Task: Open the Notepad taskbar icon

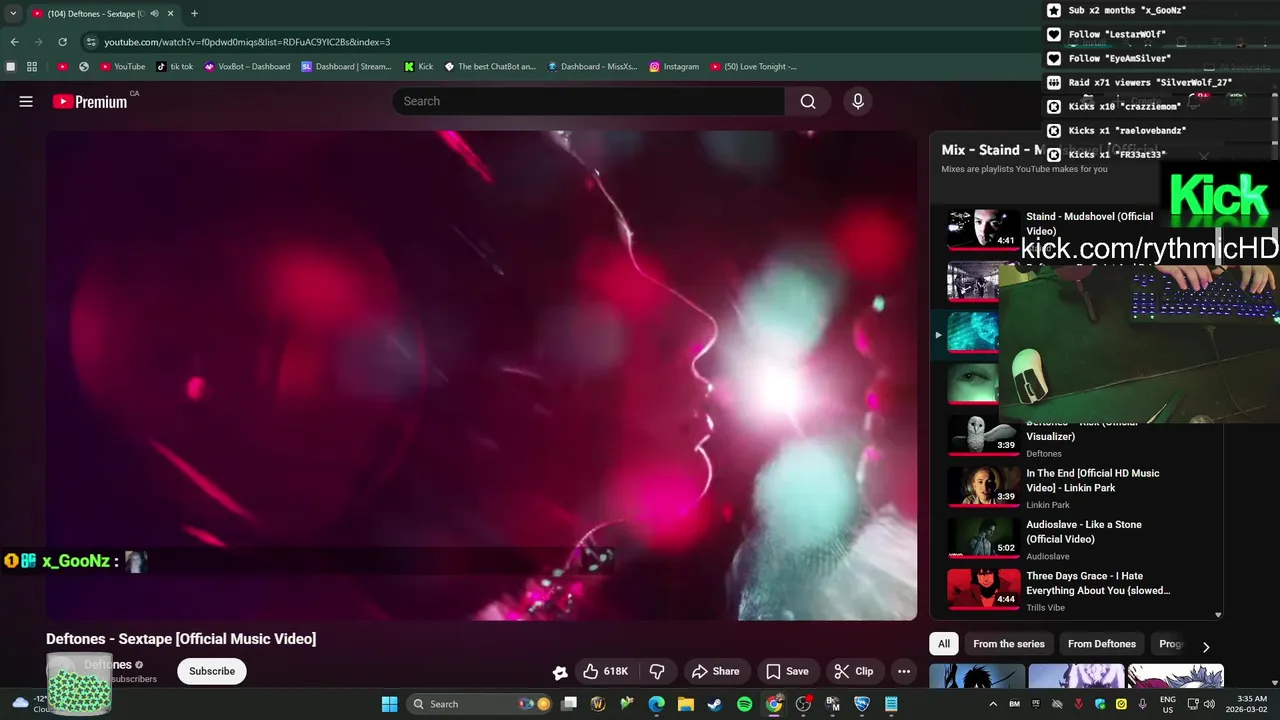Action: [891, 704]
